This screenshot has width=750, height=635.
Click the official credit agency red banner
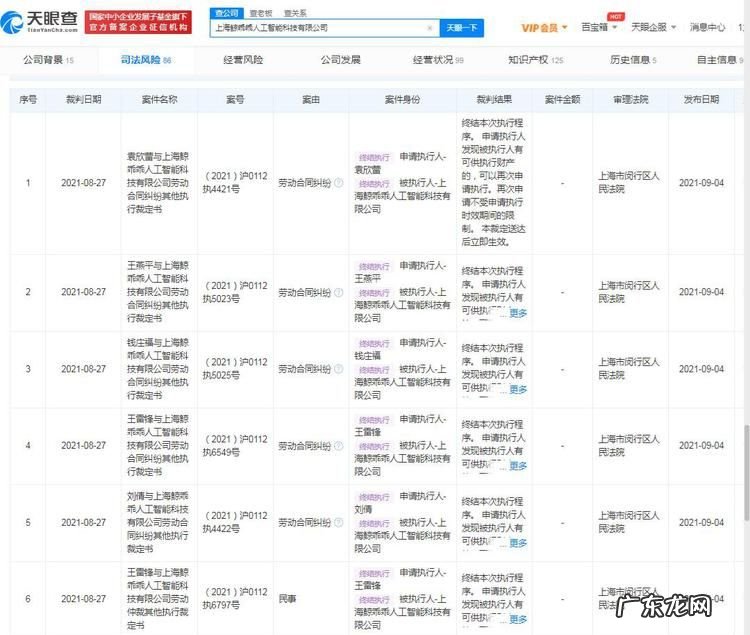138,22
